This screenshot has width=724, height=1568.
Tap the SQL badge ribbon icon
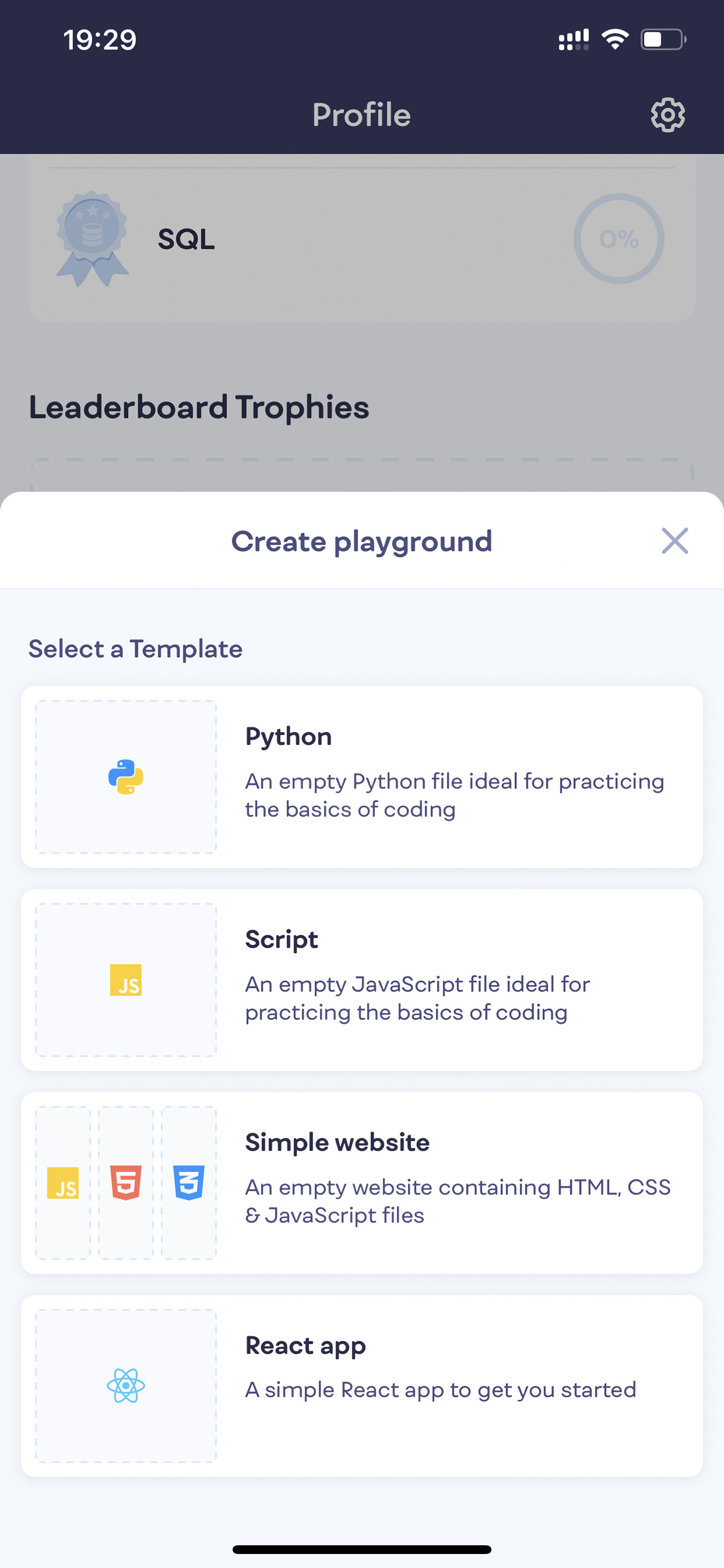[x=92, y=238]
